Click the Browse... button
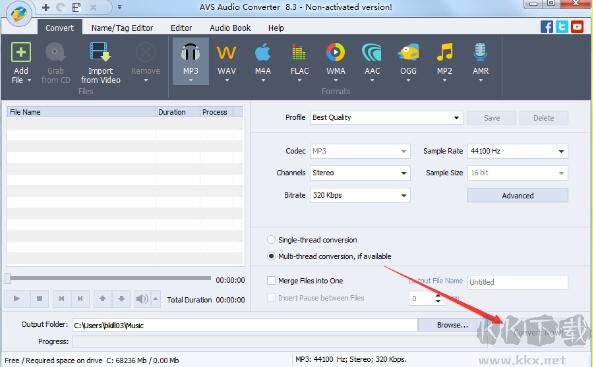 tap(453, 325)
